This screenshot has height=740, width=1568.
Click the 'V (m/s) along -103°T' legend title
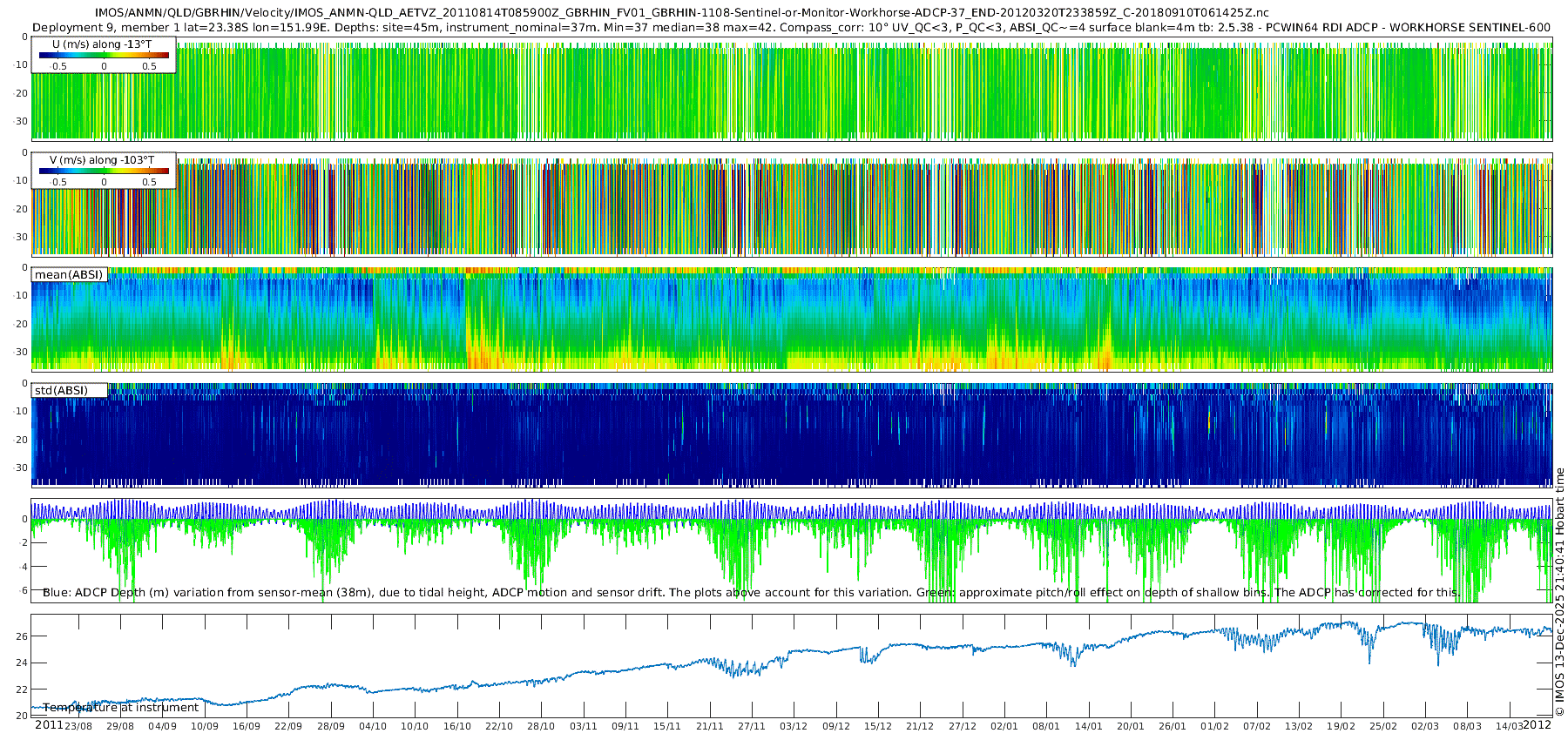click(102, 160)
